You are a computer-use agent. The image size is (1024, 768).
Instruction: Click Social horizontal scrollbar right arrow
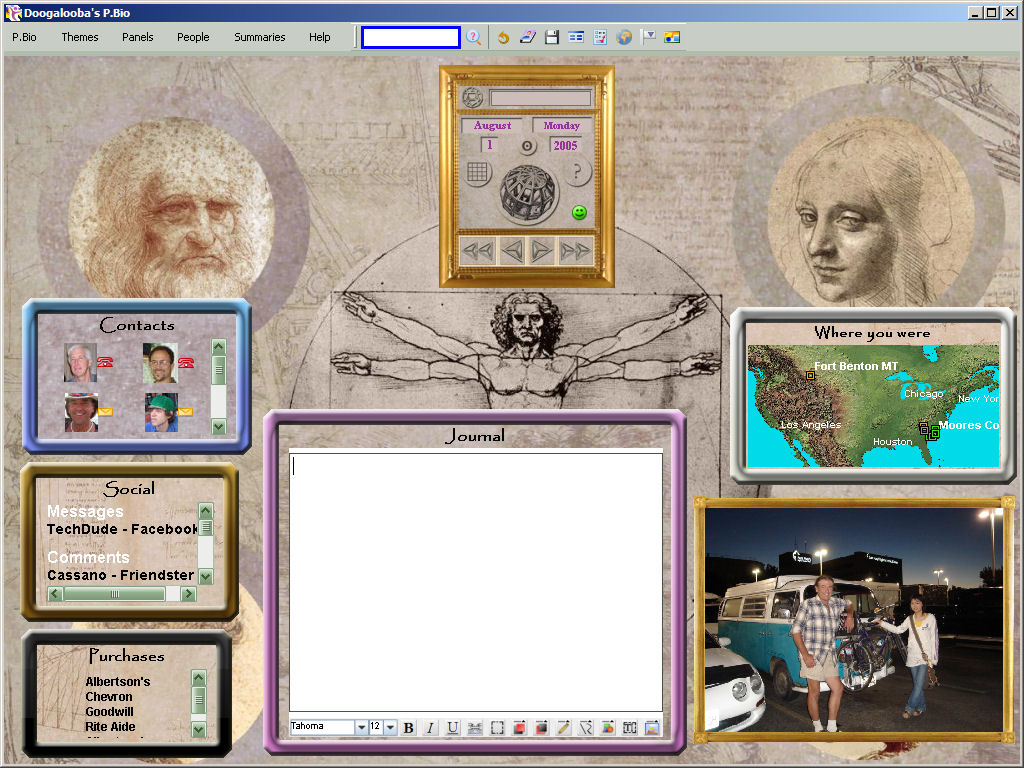(188, 594)
